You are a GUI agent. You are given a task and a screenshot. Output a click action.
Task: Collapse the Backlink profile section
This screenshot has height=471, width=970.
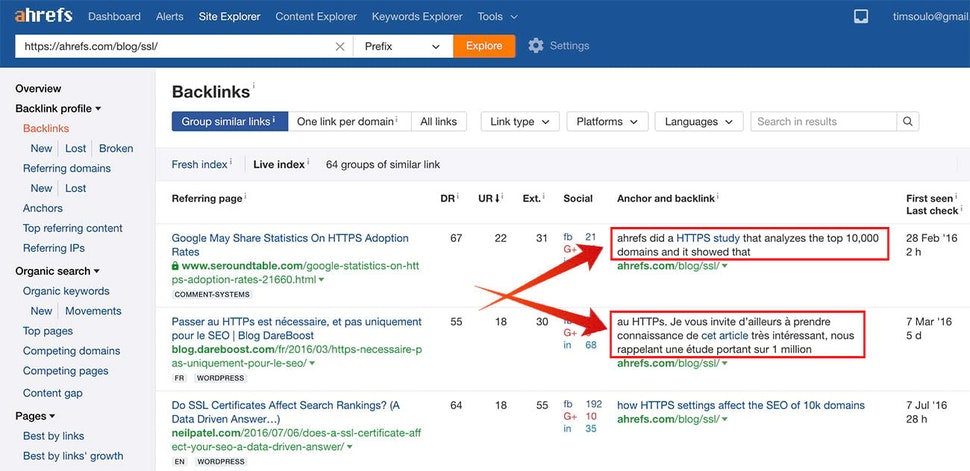tap(58, 108)
